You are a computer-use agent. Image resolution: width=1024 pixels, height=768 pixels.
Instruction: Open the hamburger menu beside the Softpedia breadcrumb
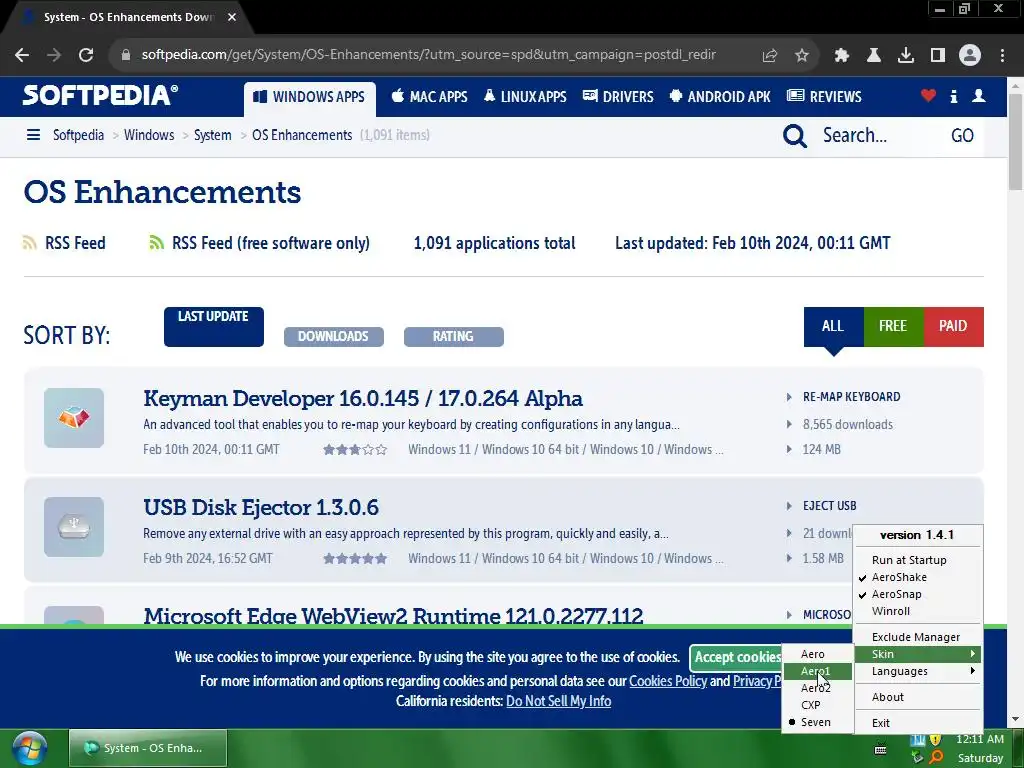coord(33,135)
